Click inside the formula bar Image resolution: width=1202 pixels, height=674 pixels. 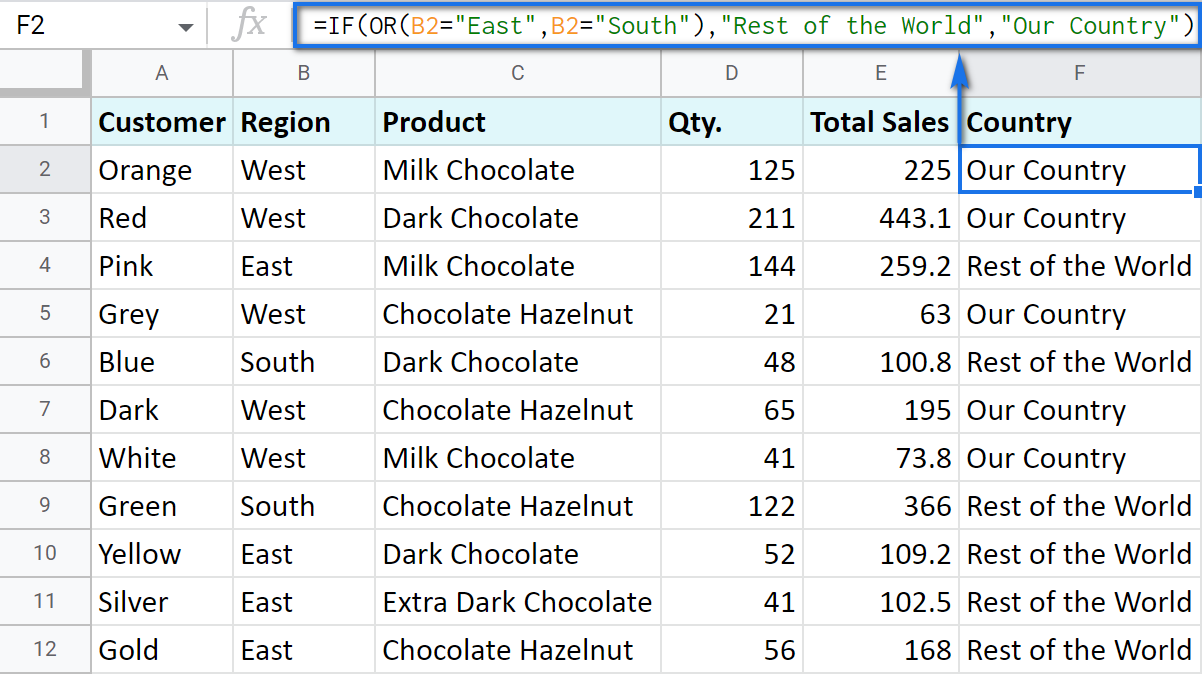click(700, 24)
